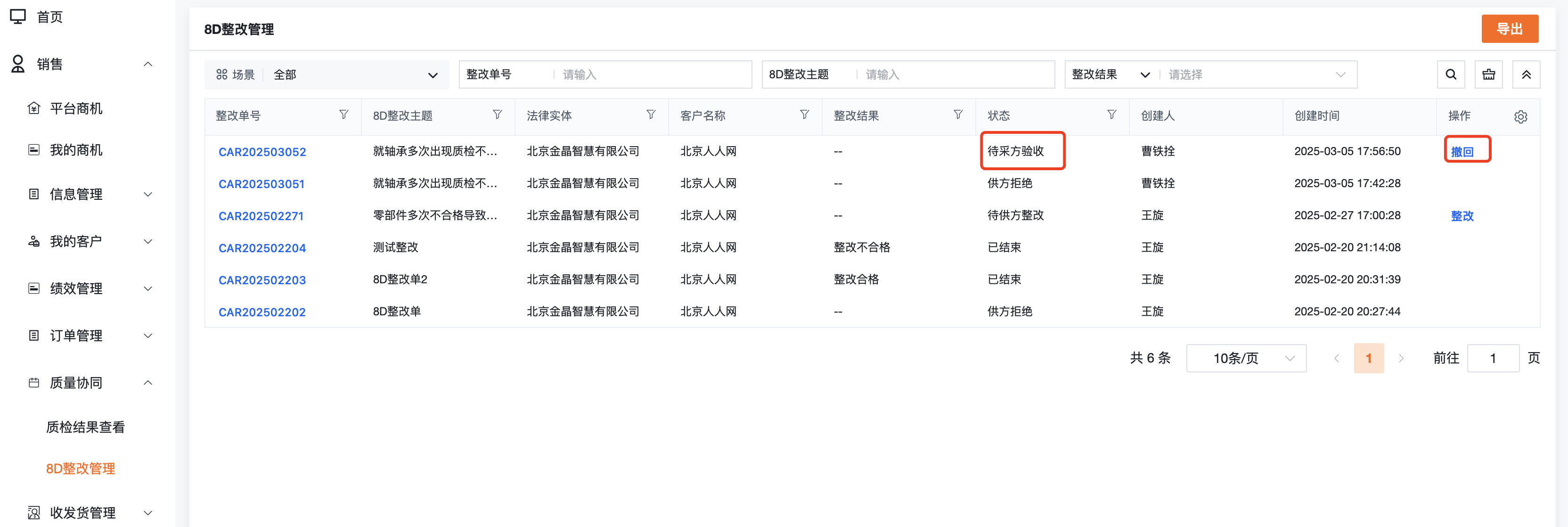Click 整改 for CAR202502271

1462,216
